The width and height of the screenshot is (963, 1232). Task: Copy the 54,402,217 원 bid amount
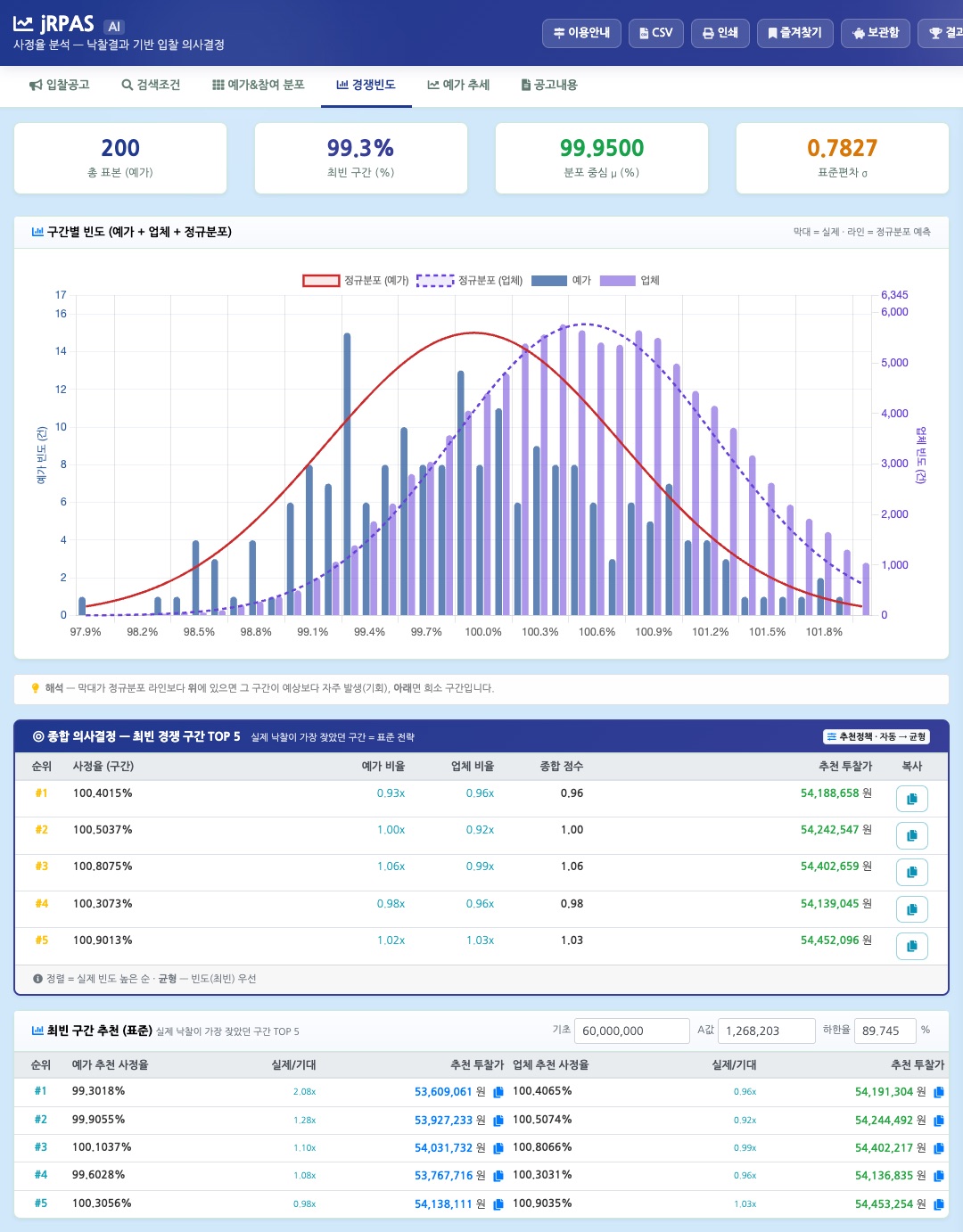(939, 1148)
